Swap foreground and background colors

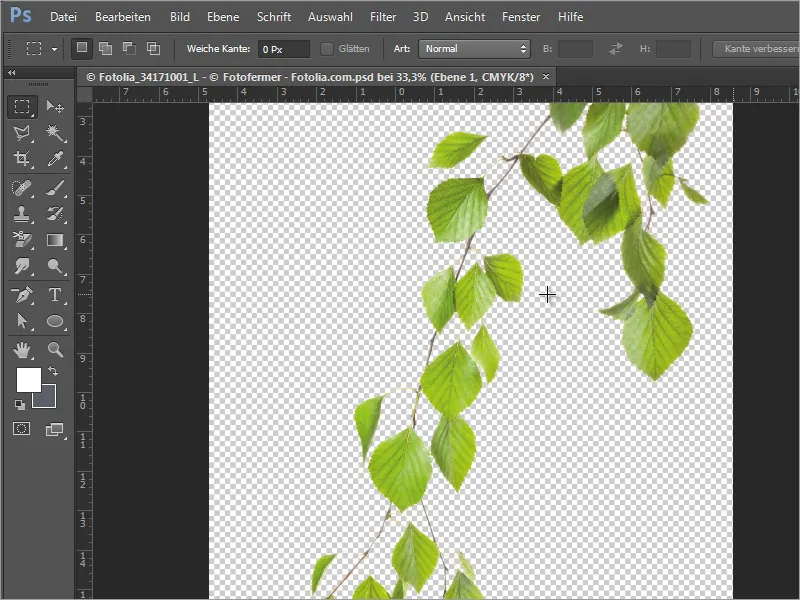53,370
